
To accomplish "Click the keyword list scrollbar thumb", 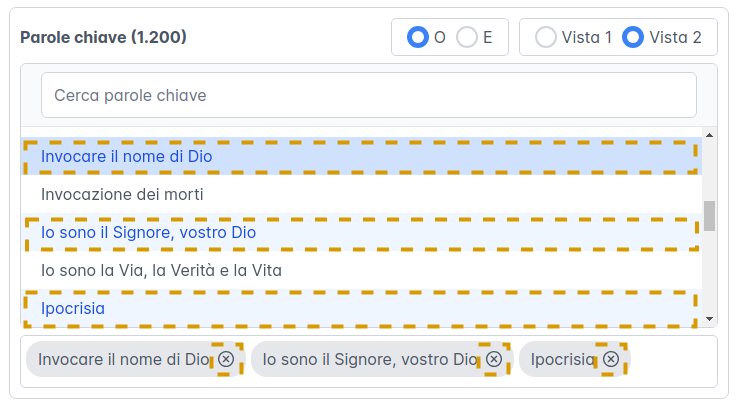I will coord(710,215).
